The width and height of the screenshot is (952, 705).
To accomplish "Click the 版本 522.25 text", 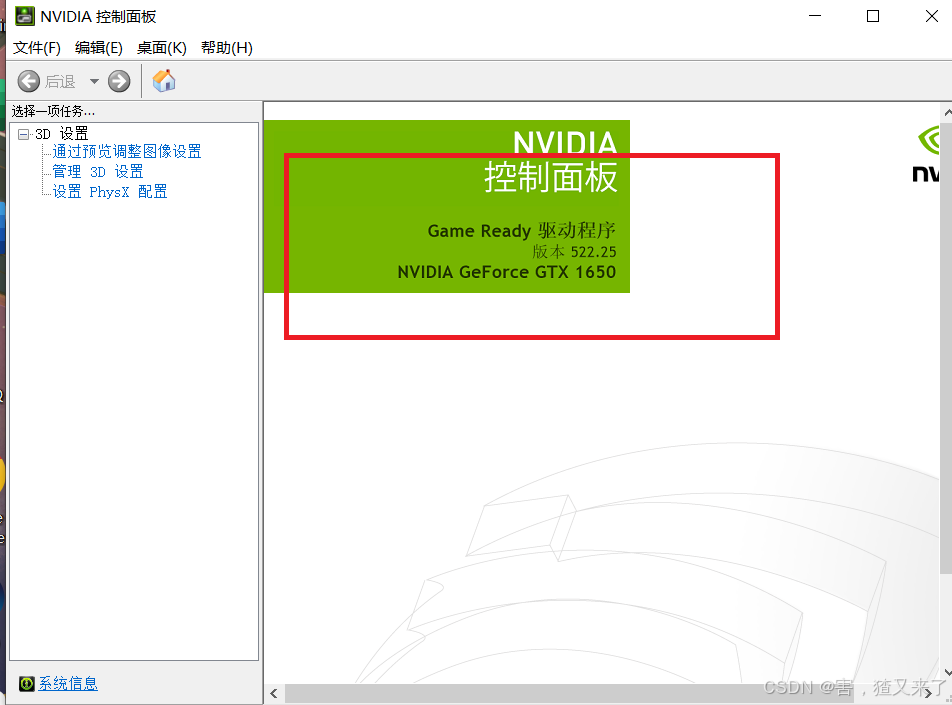I will point(574,251).
